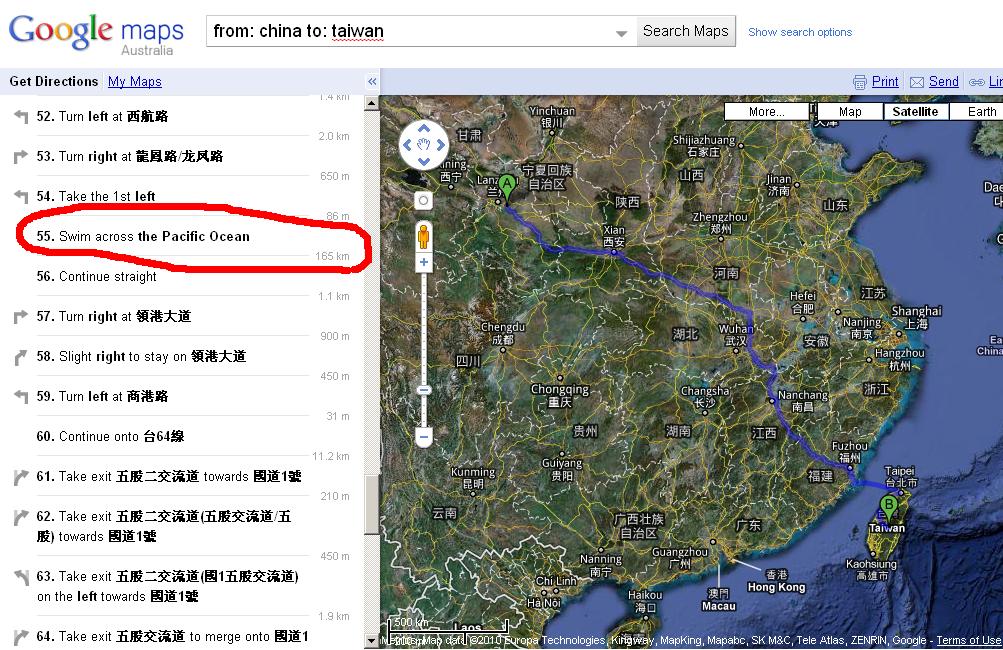
Task: Click slight-left arrow icon of step 63
Action: click(21, 577)
